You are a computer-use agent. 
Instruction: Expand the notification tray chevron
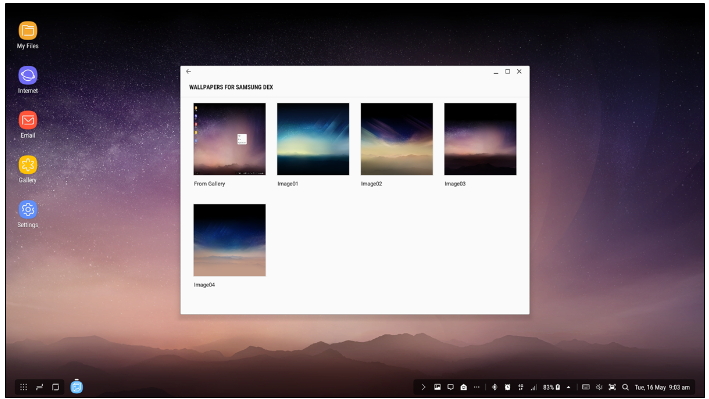tap(423, 387)
